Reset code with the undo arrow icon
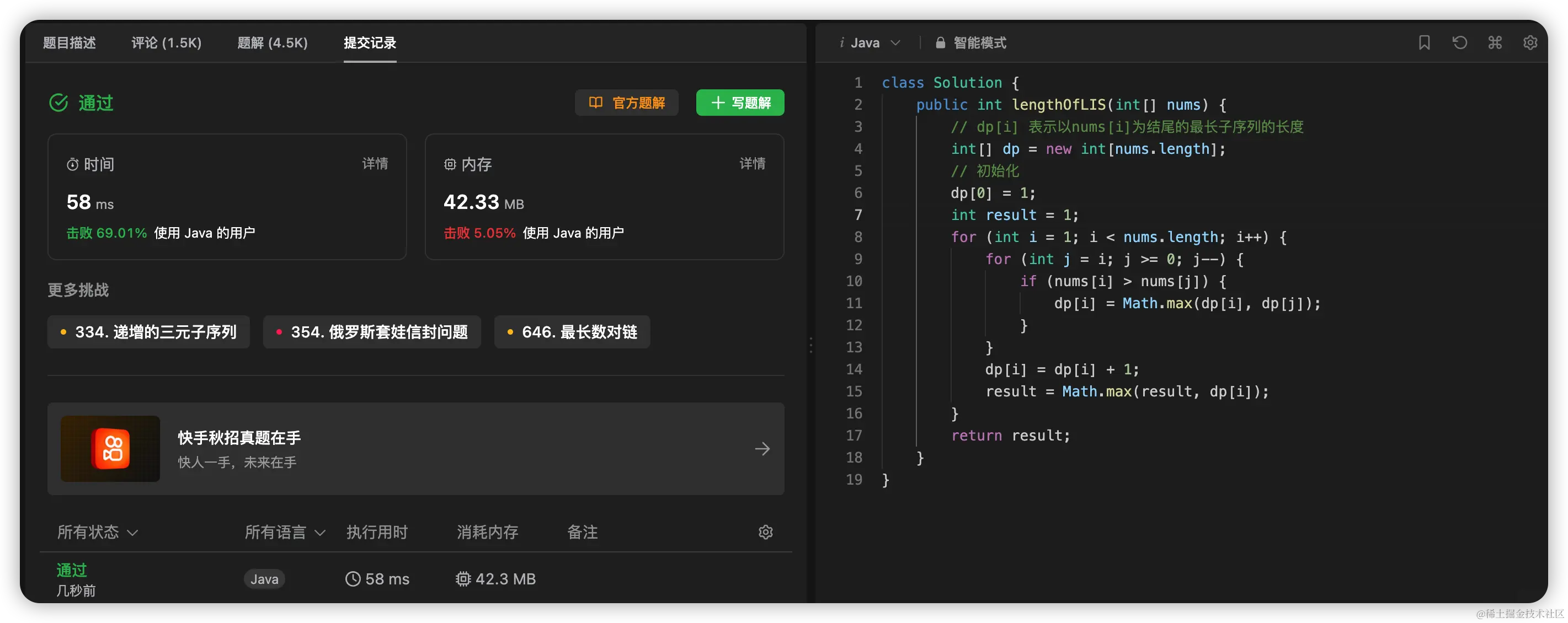Image resolution: width=1568 pixels, height=623 pixels. click(x=1459, y=42)
